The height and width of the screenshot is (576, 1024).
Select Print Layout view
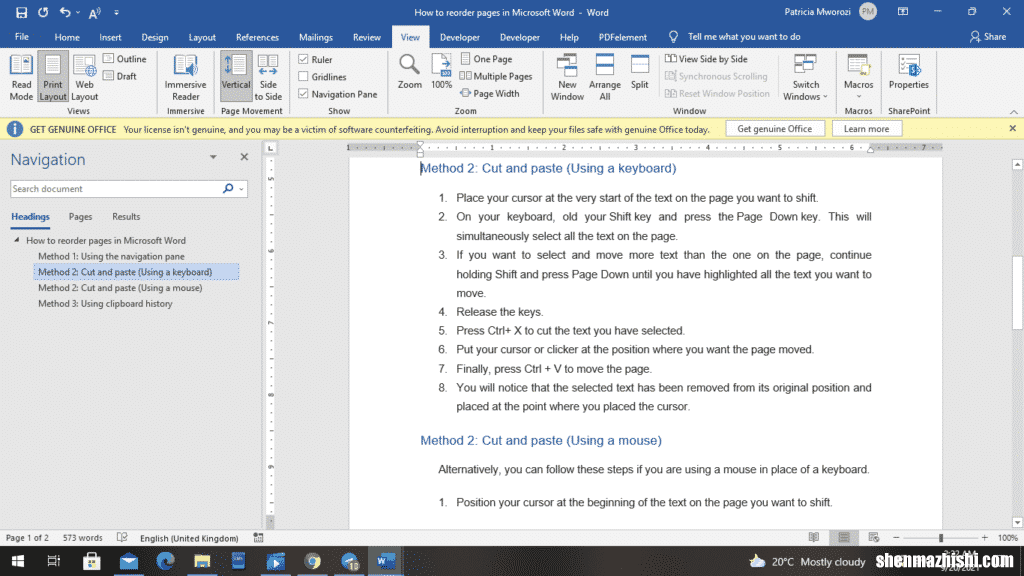[x=52, y=77]
